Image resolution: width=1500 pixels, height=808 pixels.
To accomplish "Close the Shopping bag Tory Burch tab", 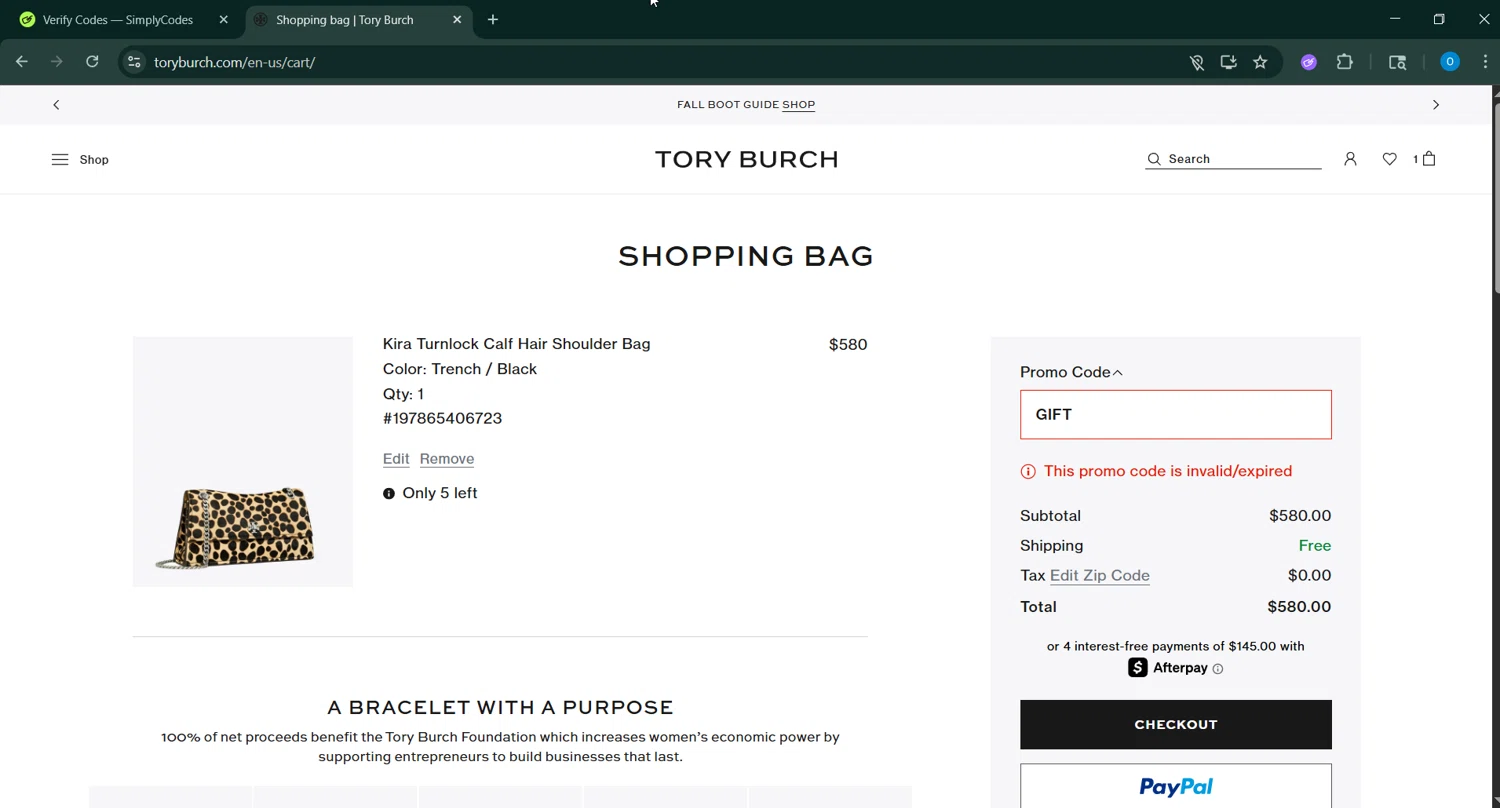I will tap(457, 19).
